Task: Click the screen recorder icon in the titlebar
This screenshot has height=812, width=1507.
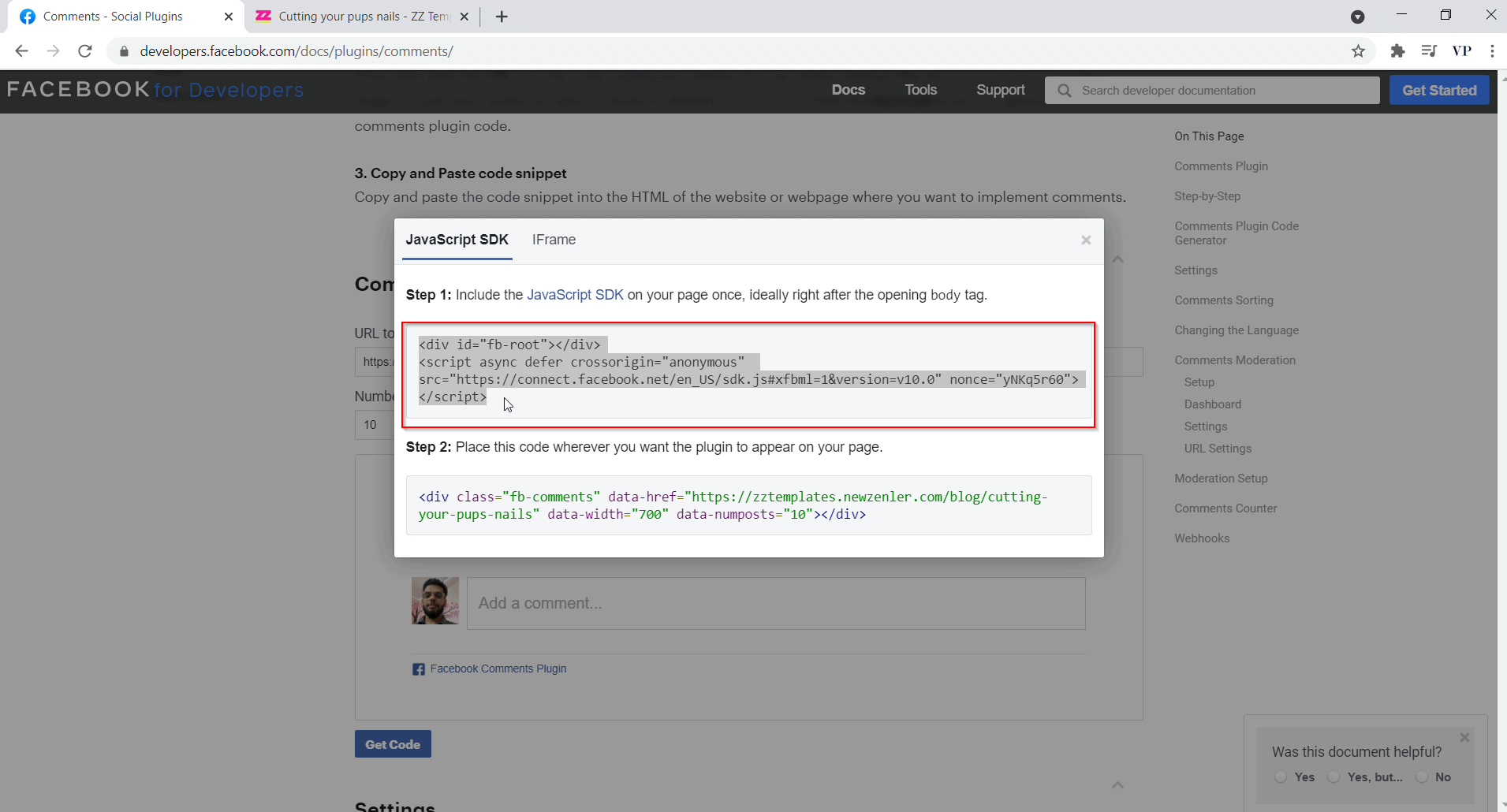Action: (x=1358, y=16)
